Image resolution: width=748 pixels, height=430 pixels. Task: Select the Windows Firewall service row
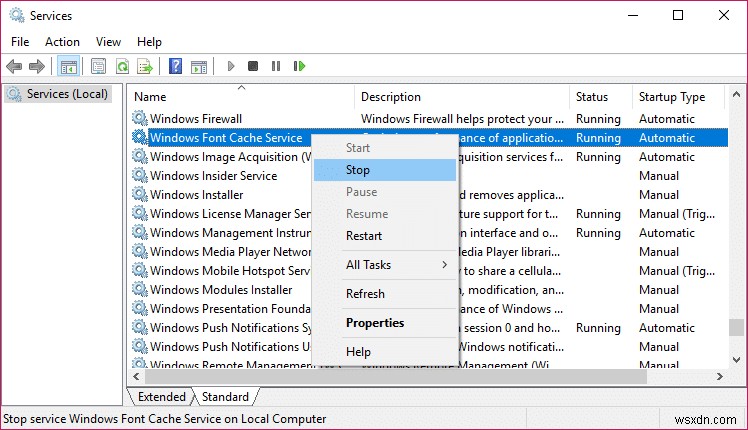point(428,118)
